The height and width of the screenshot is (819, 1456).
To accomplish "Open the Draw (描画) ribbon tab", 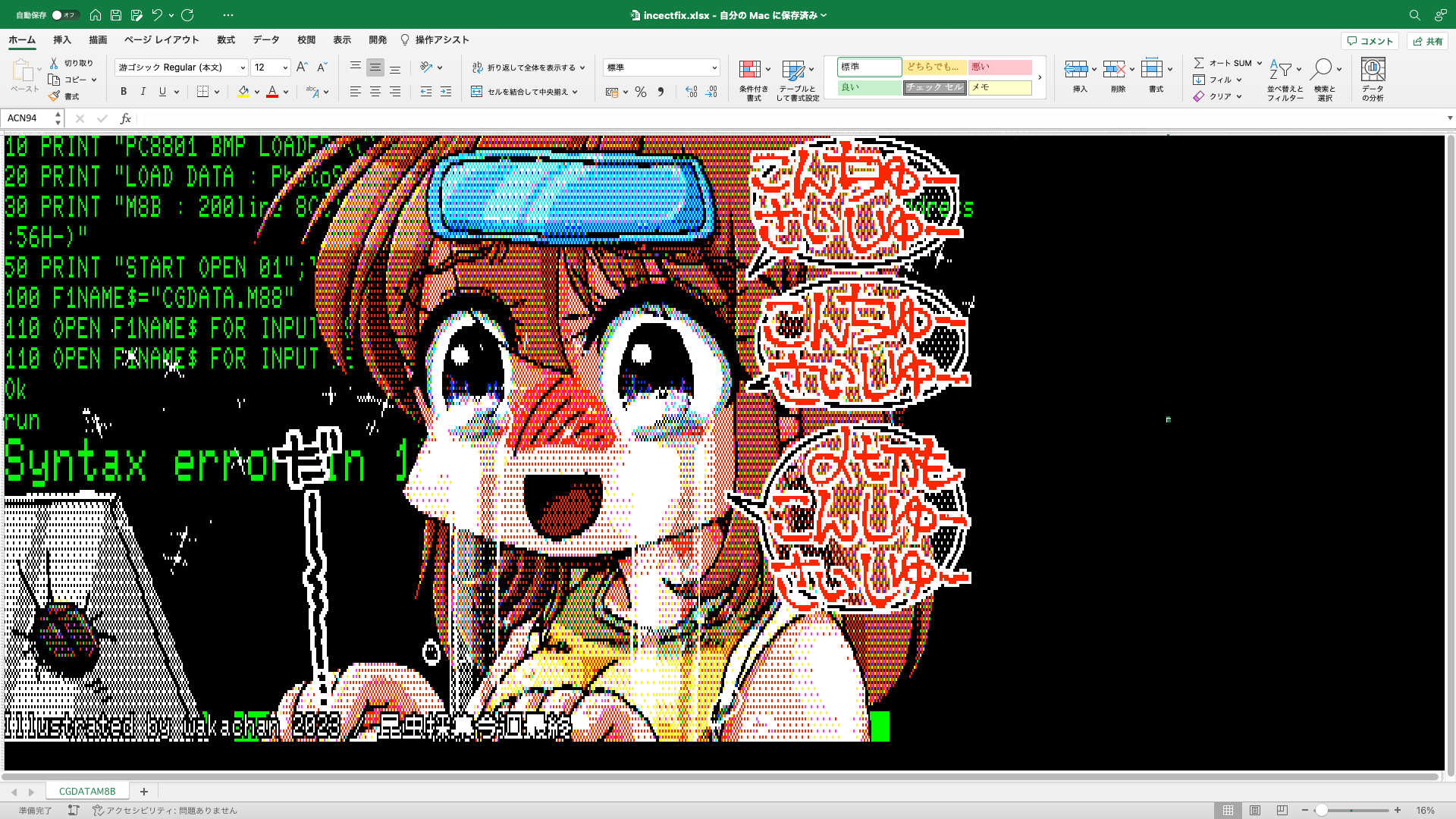I will (98, 39).
